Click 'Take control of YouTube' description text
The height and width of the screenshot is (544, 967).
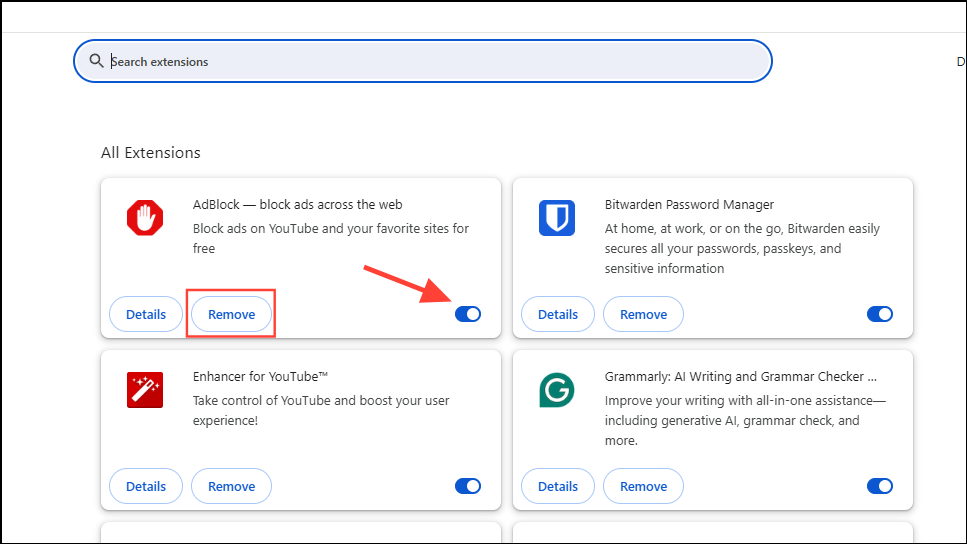pyautogui.click(x=321, y=410)
